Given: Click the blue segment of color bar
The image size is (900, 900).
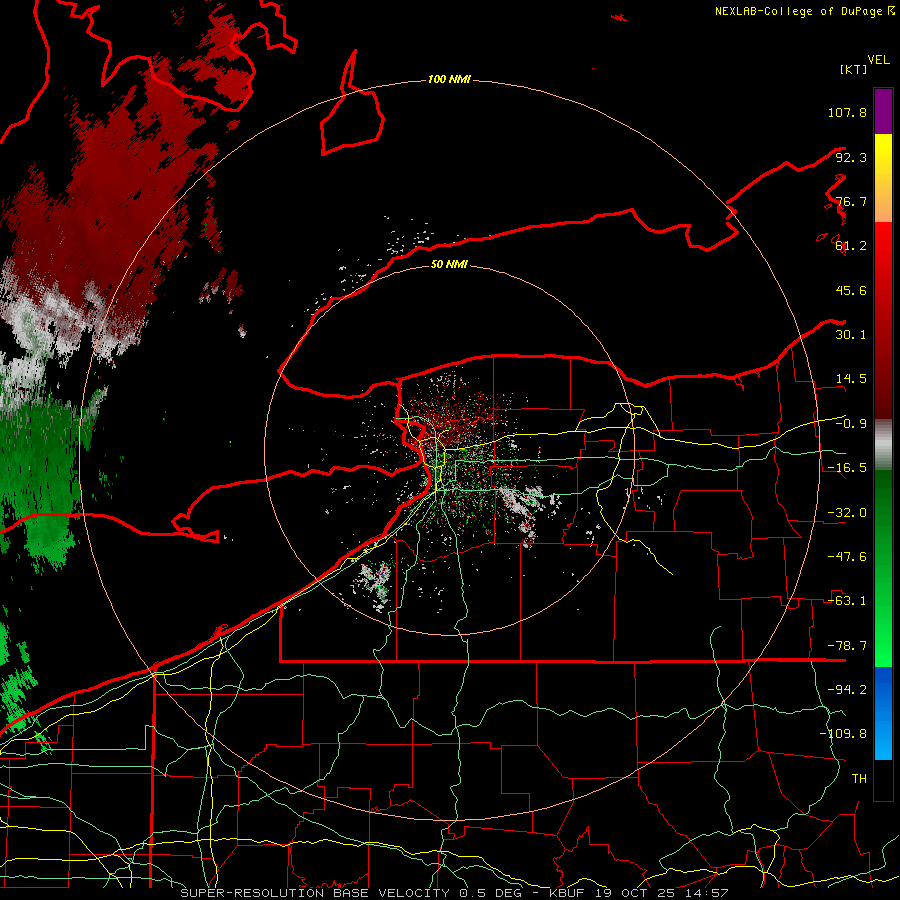Looking at the screenshot, I should pos(883,713).
